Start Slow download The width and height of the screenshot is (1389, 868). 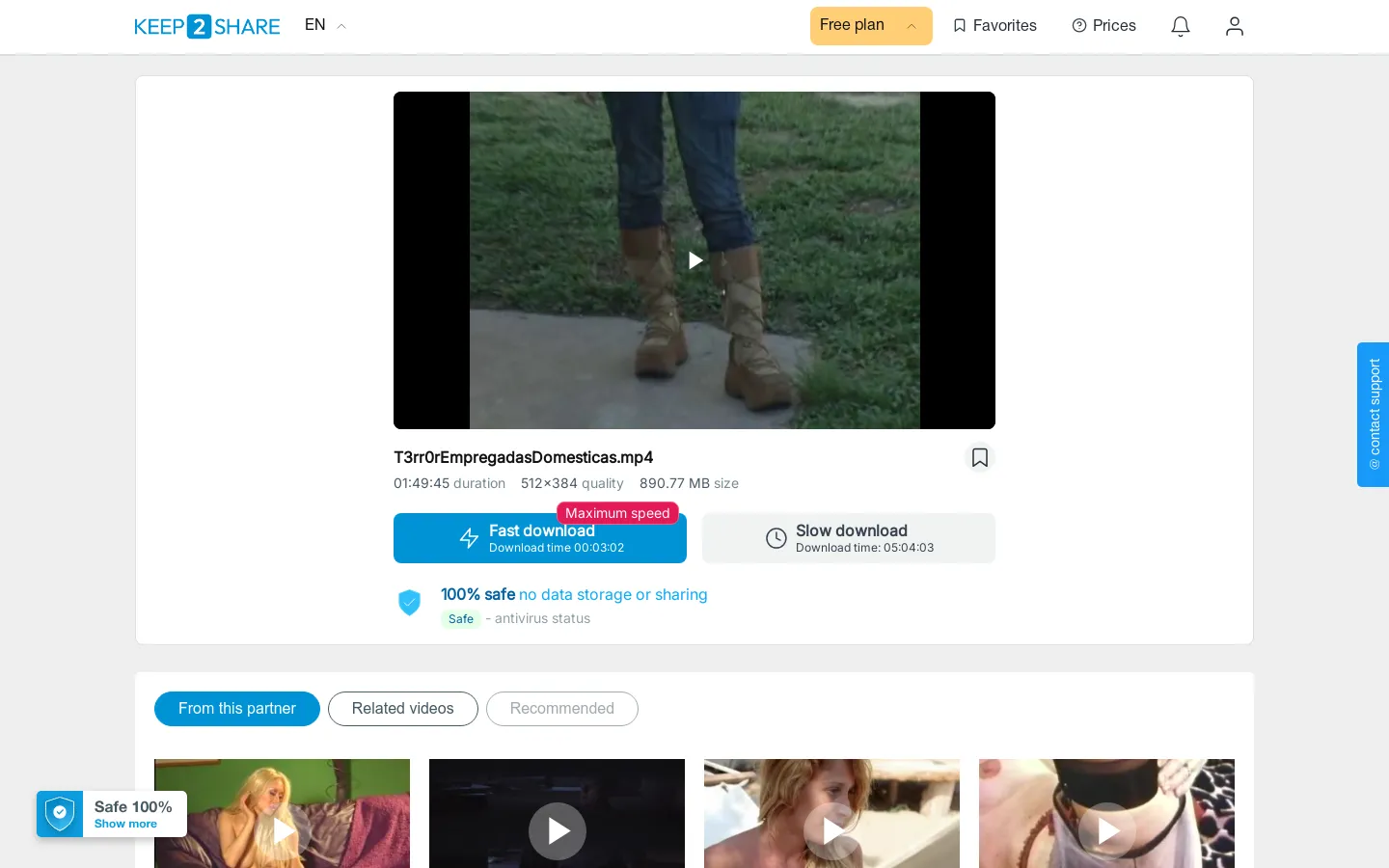pyautogui.click(x=849, y=538)
